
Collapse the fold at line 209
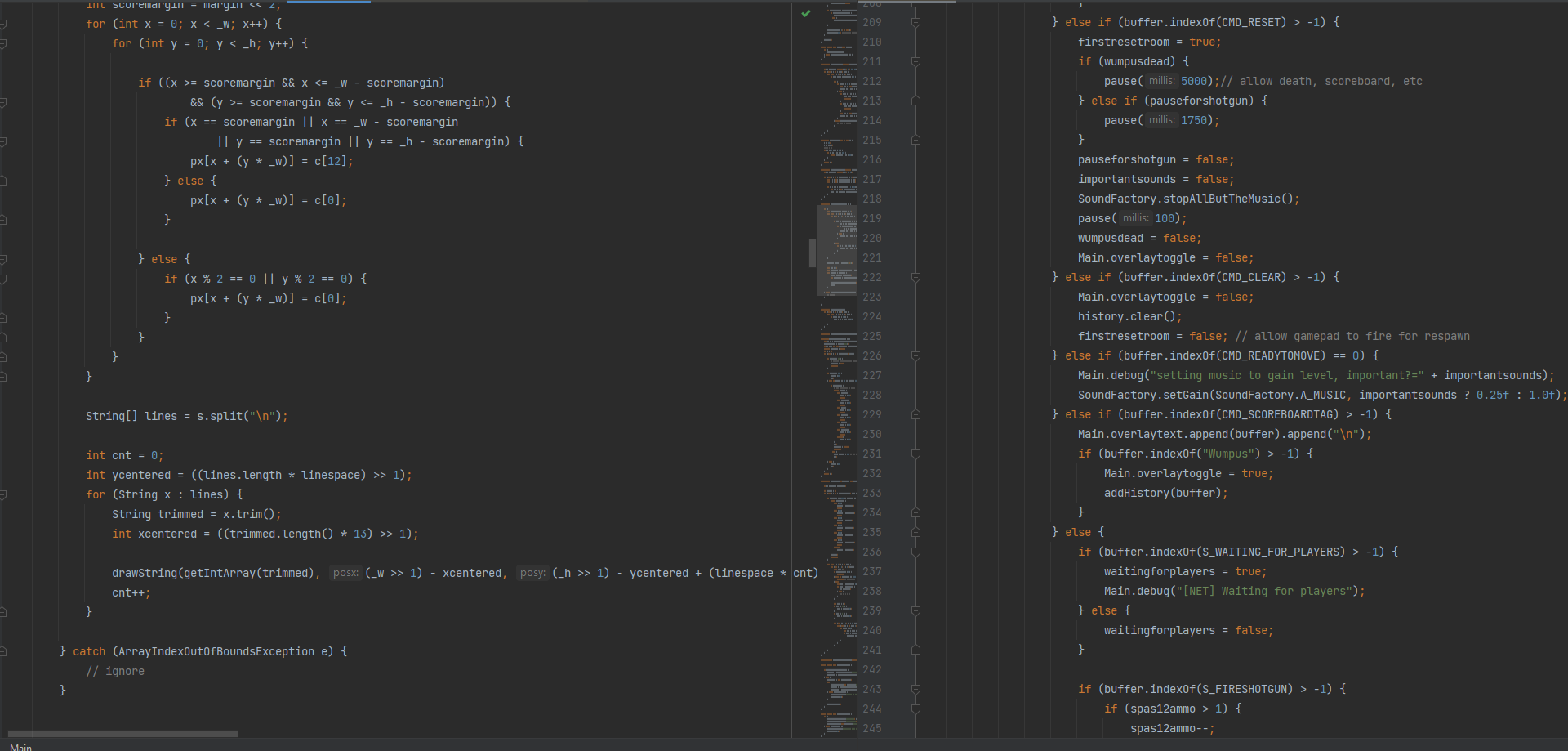pyautogui.click(x=915, y=23)
